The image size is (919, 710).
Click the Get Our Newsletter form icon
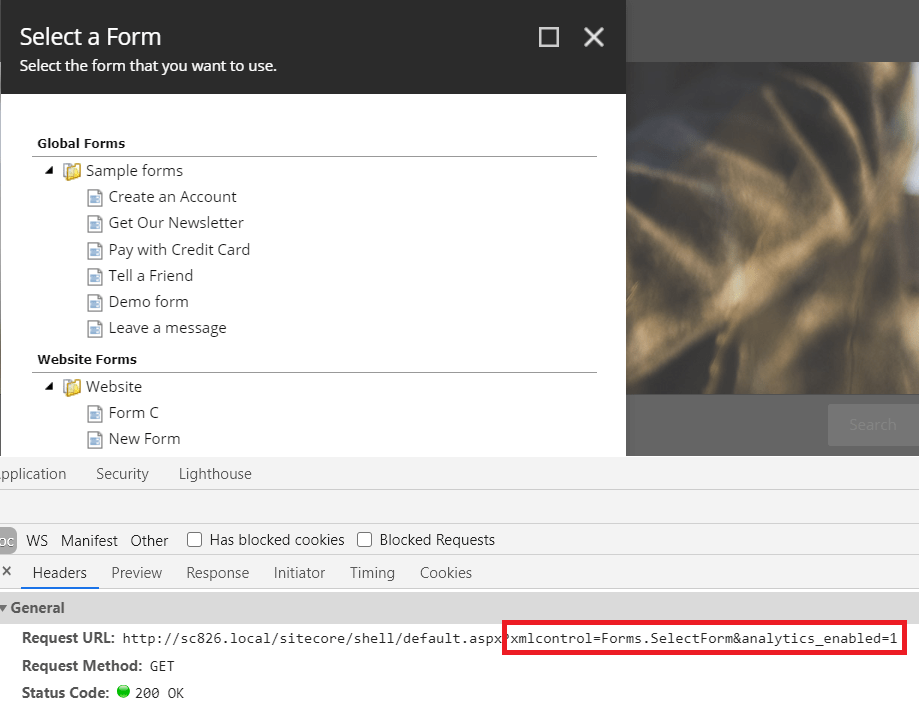tap(95, 223)
